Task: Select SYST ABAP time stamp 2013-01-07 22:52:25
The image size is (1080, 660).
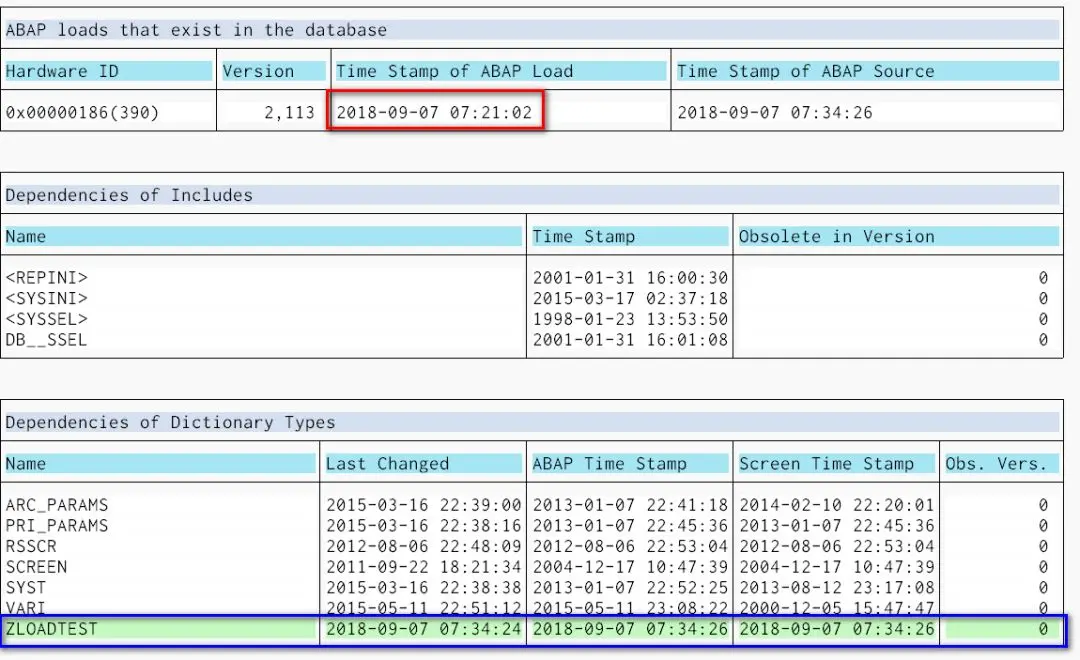Action: [x=630, y=588]
